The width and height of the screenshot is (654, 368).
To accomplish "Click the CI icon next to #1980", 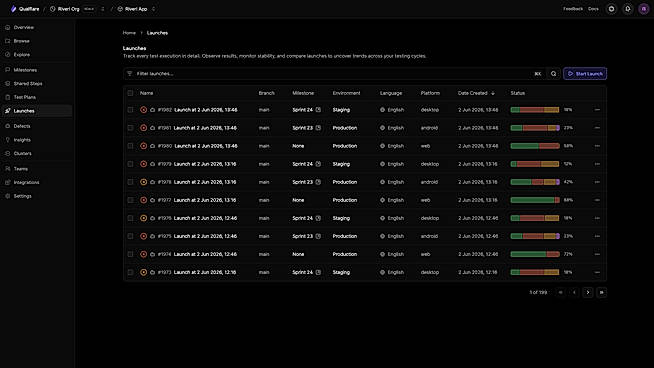I will 153,146.
